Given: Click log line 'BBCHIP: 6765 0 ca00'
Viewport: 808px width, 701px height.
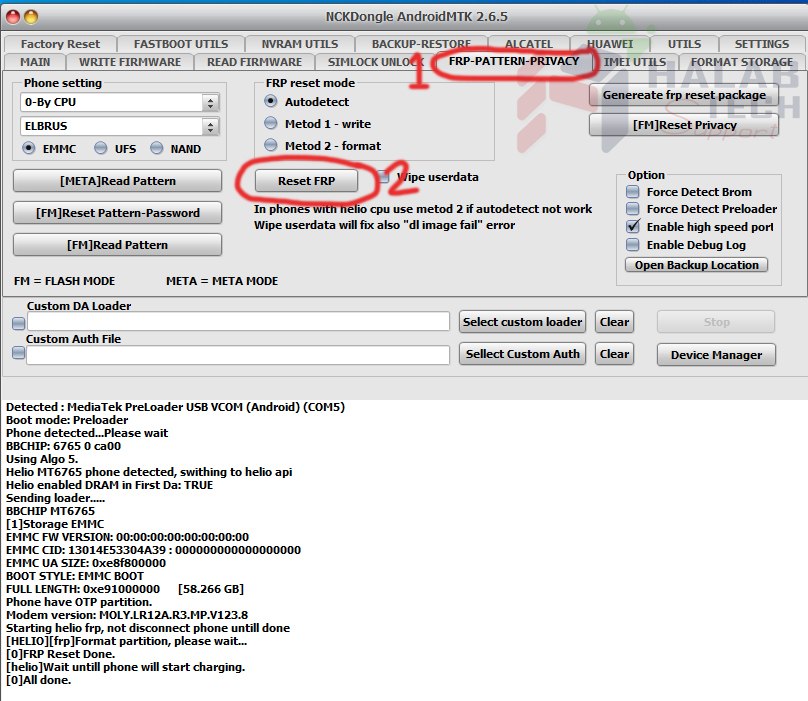Looking at the screenshot, I should click(x=63, y=446).
